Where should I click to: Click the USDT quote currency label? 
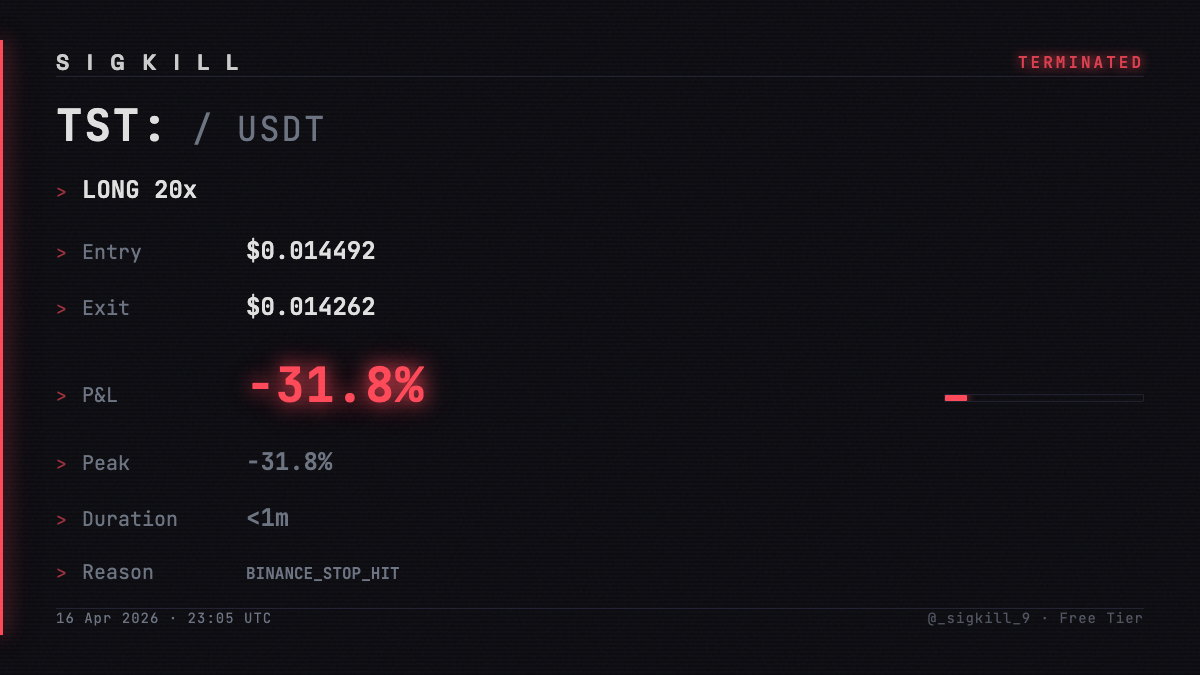(281, 130)
